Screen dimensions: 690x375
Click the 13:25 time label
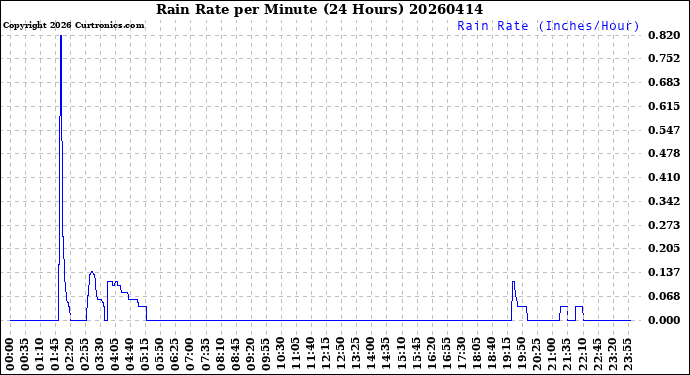356,355
